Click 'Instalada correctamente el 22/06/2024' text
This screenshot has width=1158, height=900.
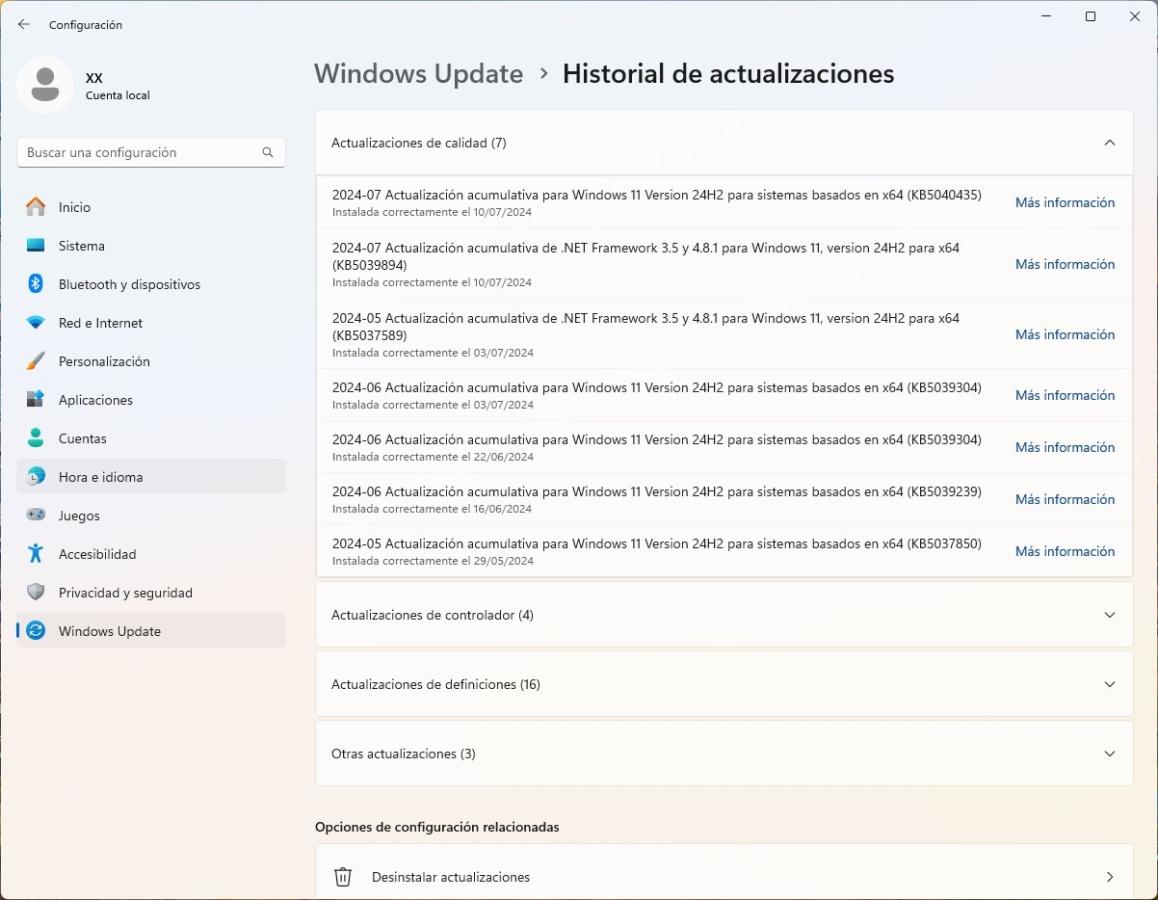433,457
